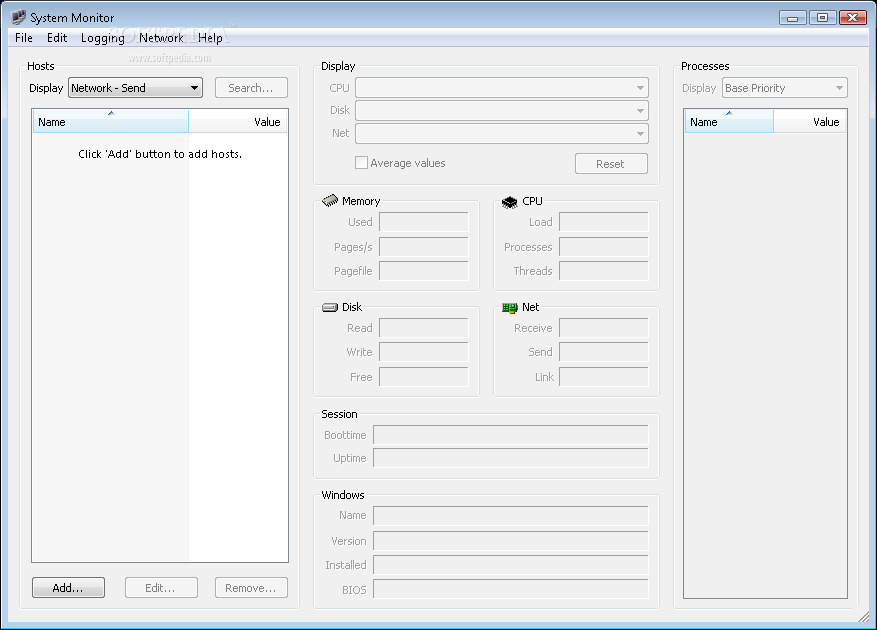Sort hosts by Value column header
The height and width of the screenshot is (630, 877).
pos(238,121)
